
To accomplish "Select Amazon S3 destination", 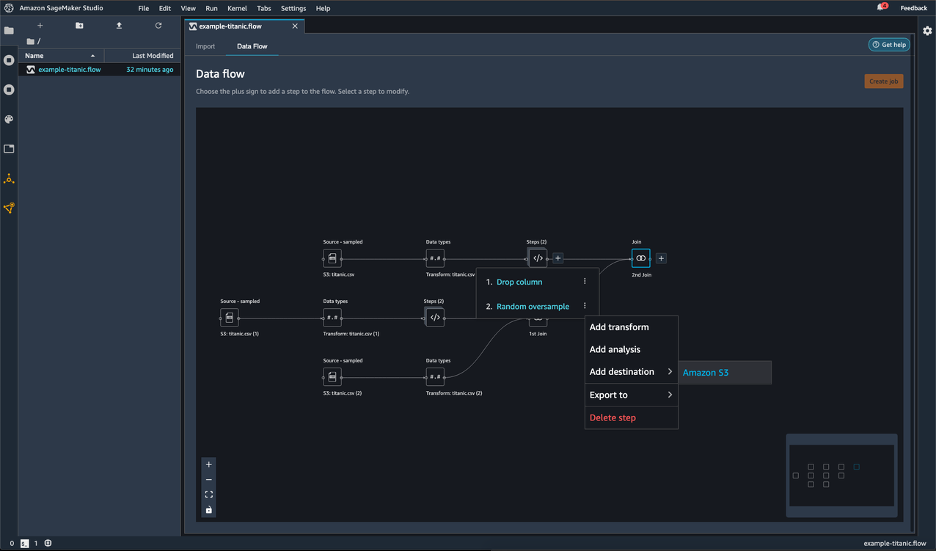I will (725, 372).
